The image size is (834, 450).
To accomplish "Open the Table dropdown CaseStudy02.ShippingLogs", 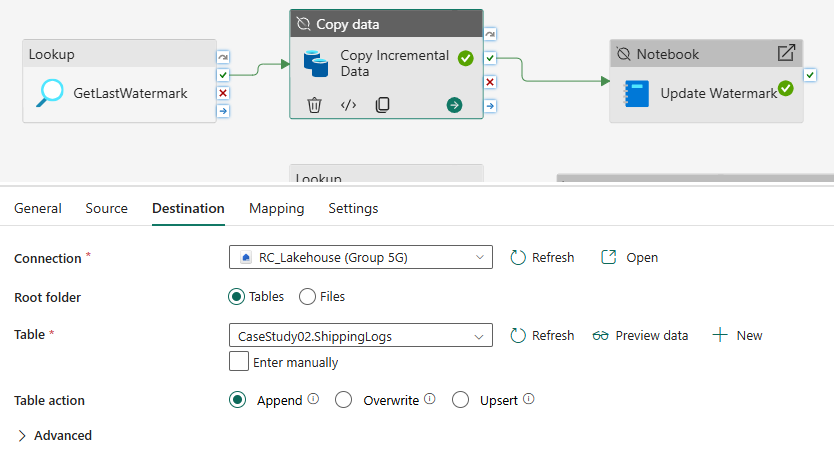I will [x=361, y=335].
